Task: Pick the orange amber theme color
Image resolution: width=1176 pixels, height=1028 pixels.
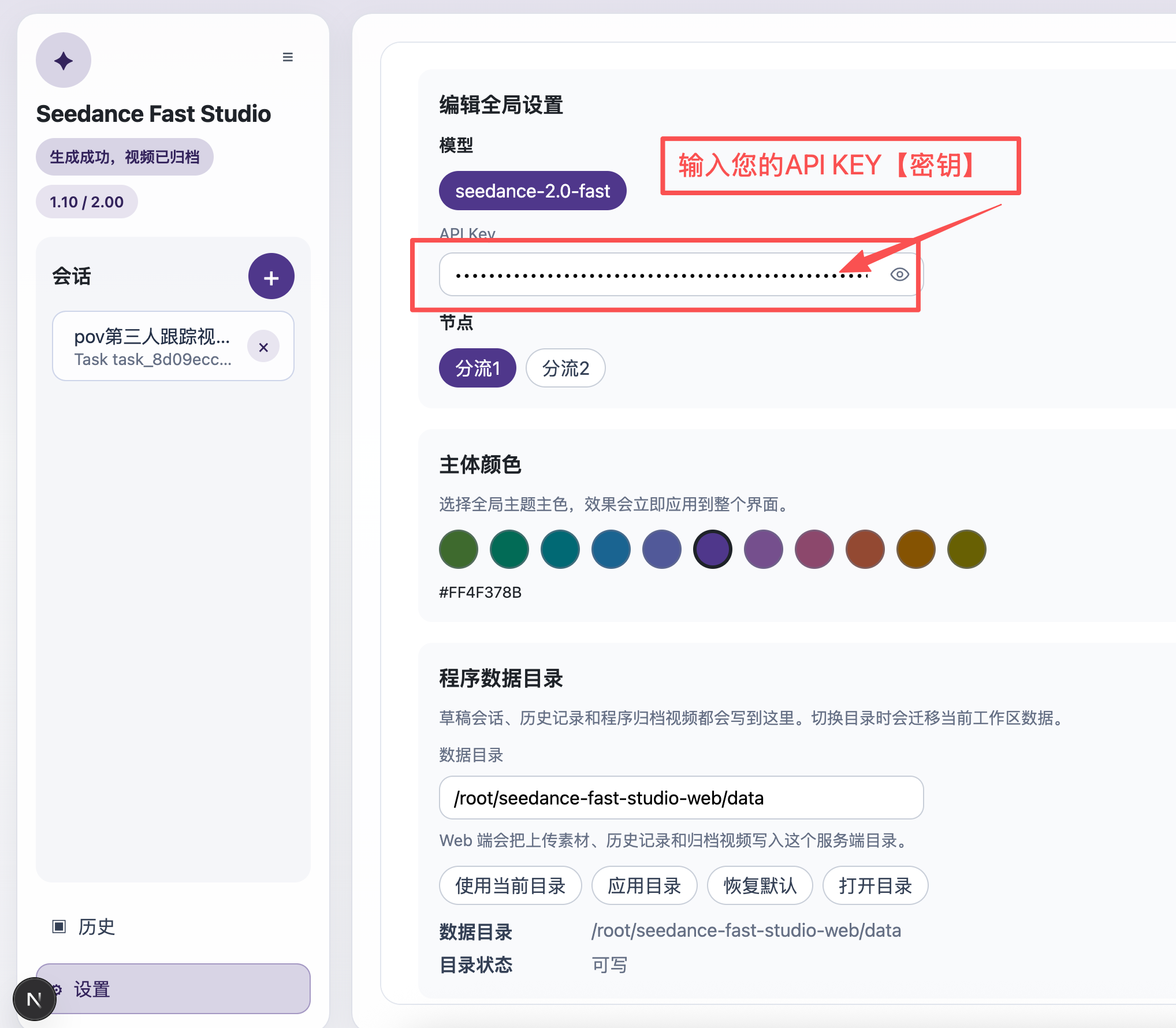Action: tap(916, 549)
